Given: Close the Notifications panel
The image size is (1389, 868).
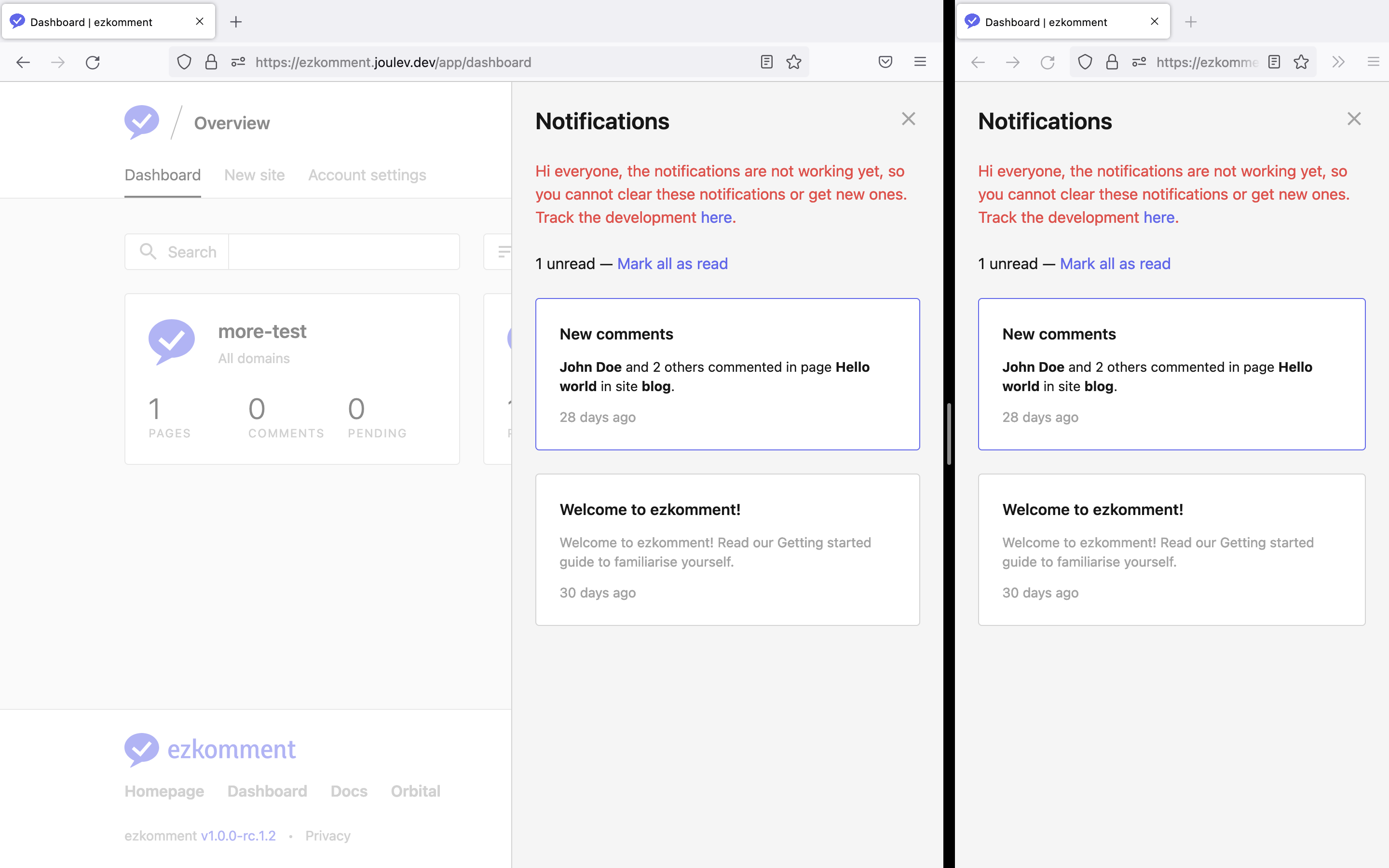Looking at the screenshot, I should [909, 119].
